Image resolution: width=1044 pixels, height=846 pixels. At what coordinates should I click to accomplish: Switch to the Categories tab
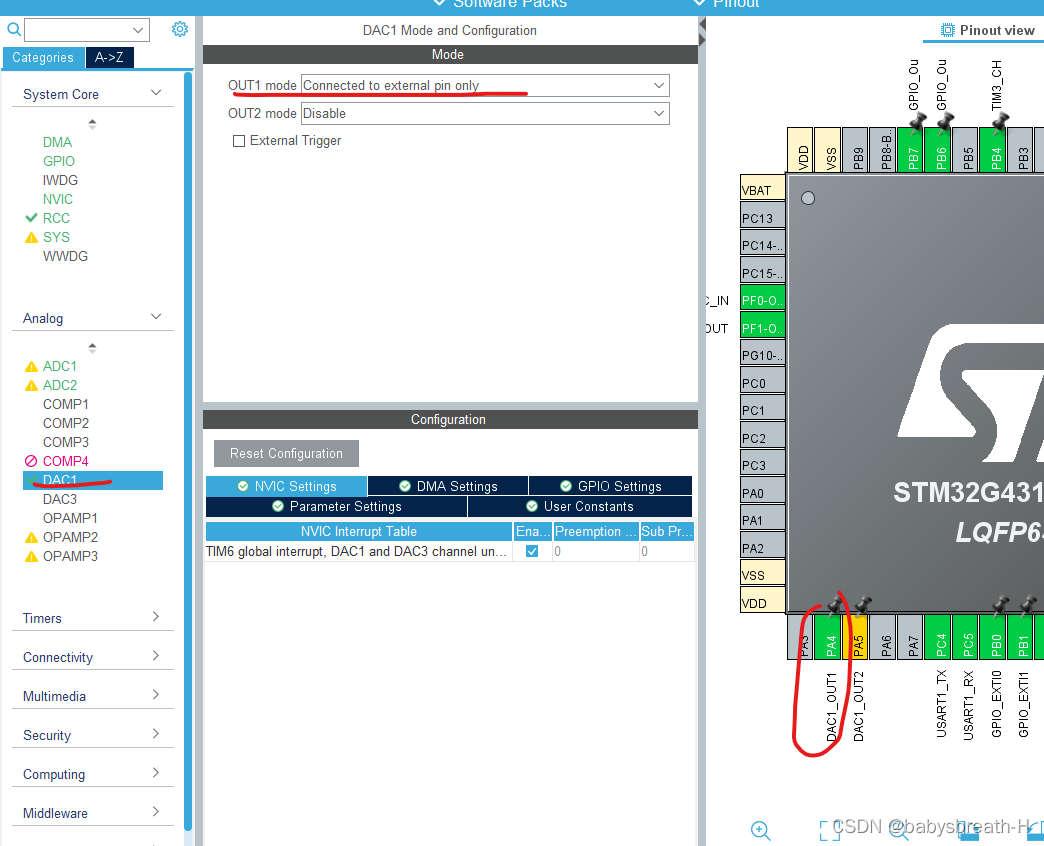tap(43, 58)
